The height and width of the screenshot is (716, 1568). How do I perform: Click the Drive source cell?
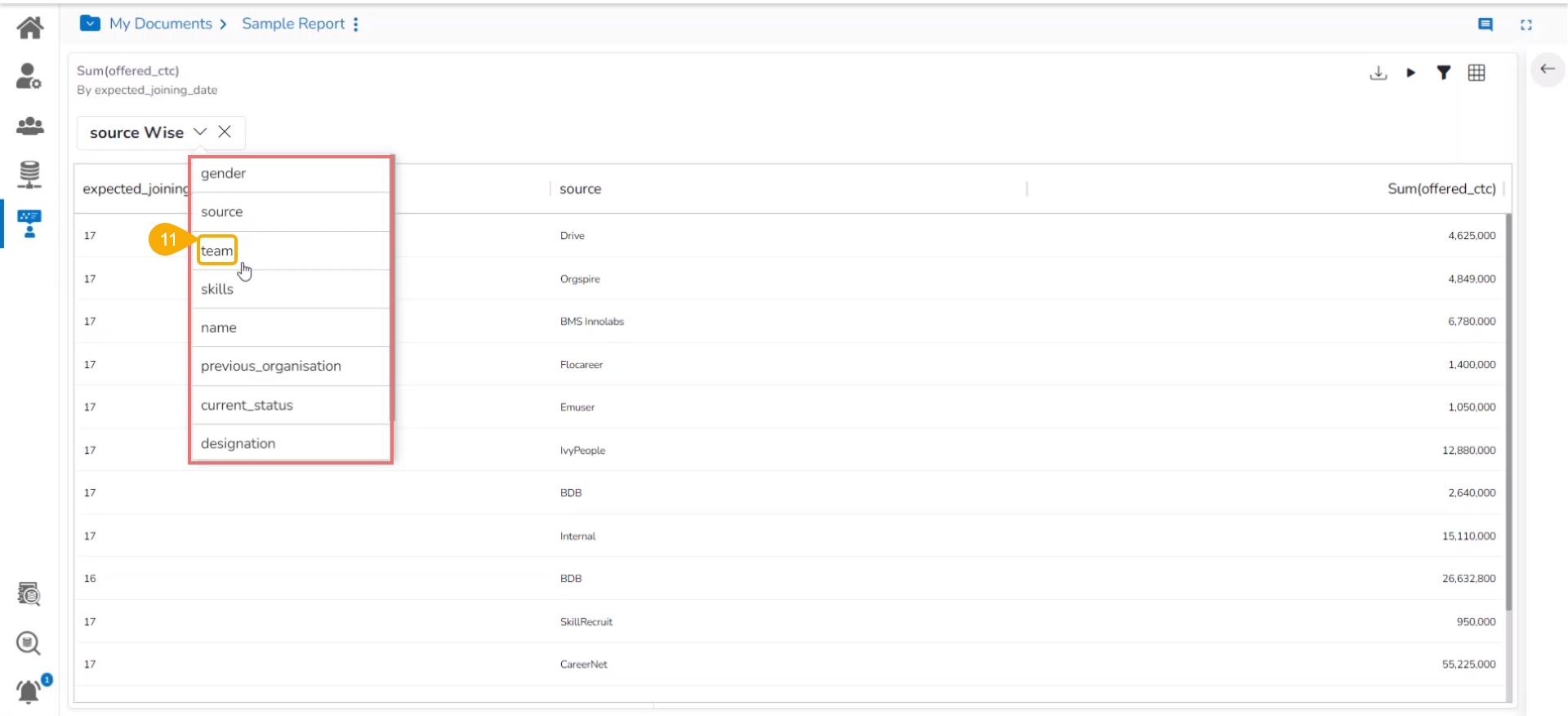tap(572, 236)
